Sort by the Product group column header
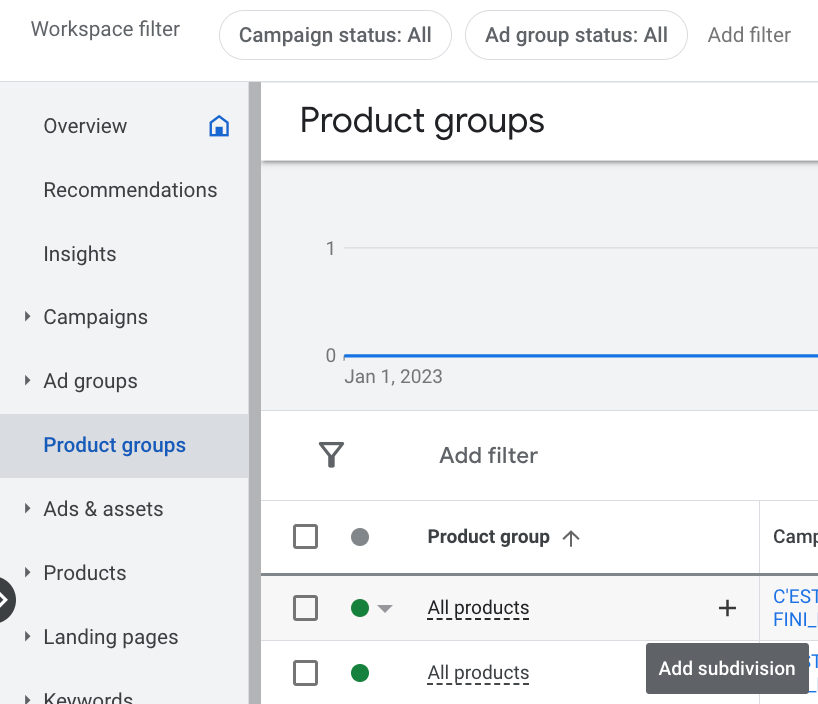 pyautogui.click(x=488, y=536)
